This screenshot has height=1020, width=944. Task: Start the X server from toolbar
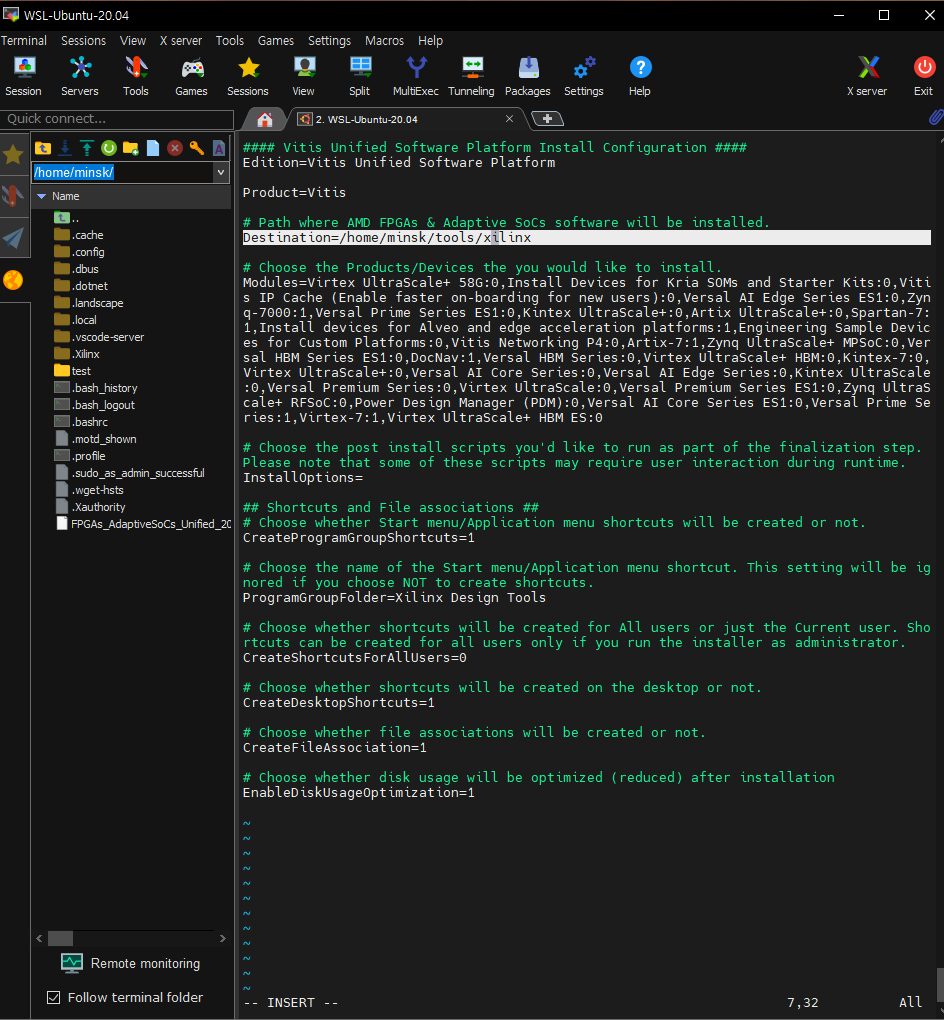[x=867, y=76]
